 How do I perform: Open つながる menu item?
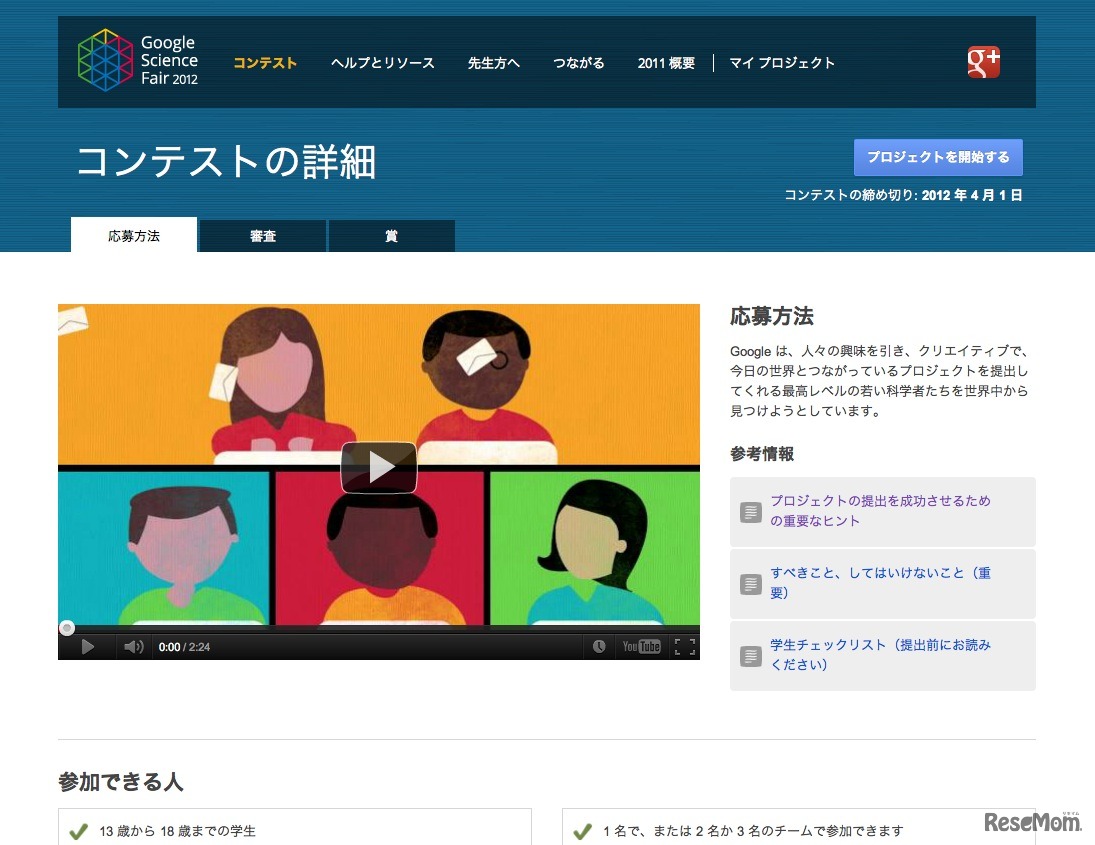579,63
